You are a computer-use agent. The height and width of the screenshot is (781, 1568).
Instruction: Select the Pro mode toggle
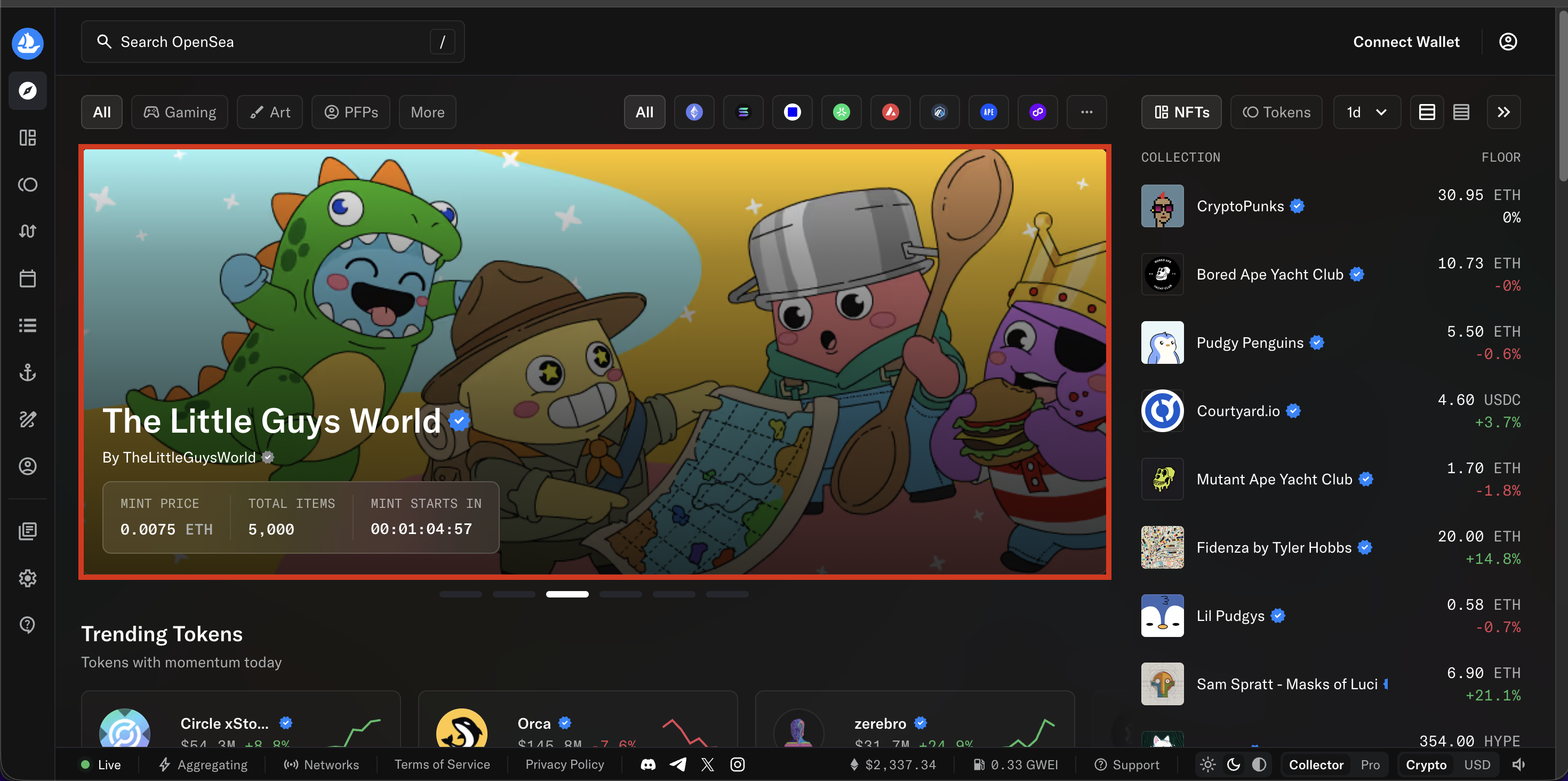click(1370, 764)
